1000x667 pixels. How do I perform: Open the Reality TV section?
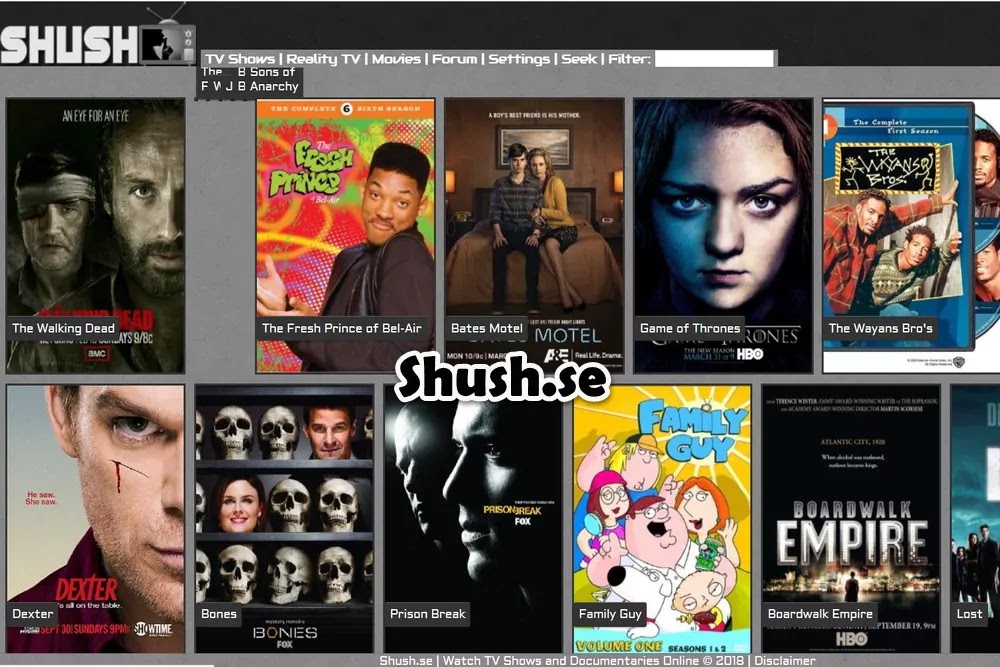[324, 59]
